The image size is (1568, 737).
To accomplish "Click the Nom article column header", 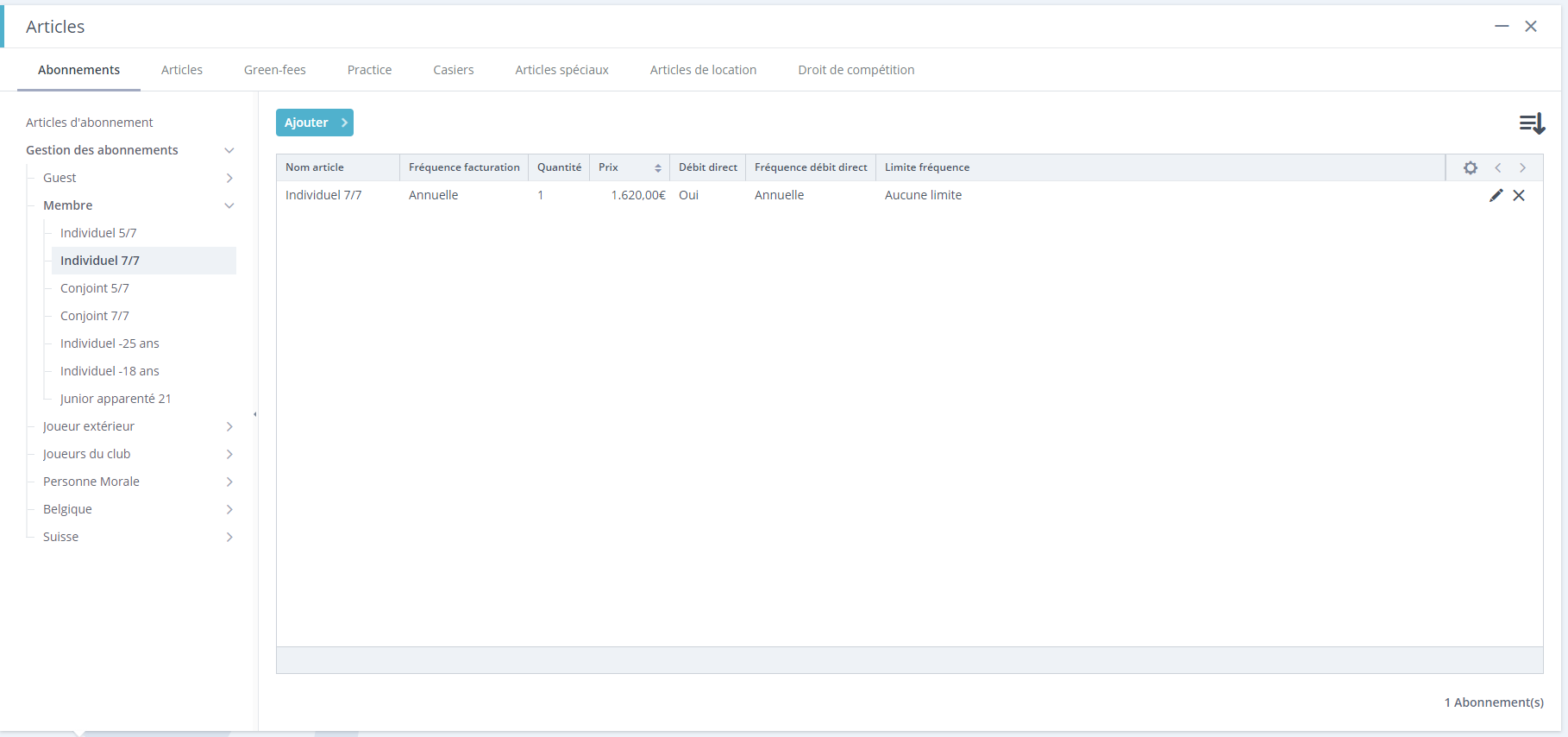I will click(x=338, y=167).
